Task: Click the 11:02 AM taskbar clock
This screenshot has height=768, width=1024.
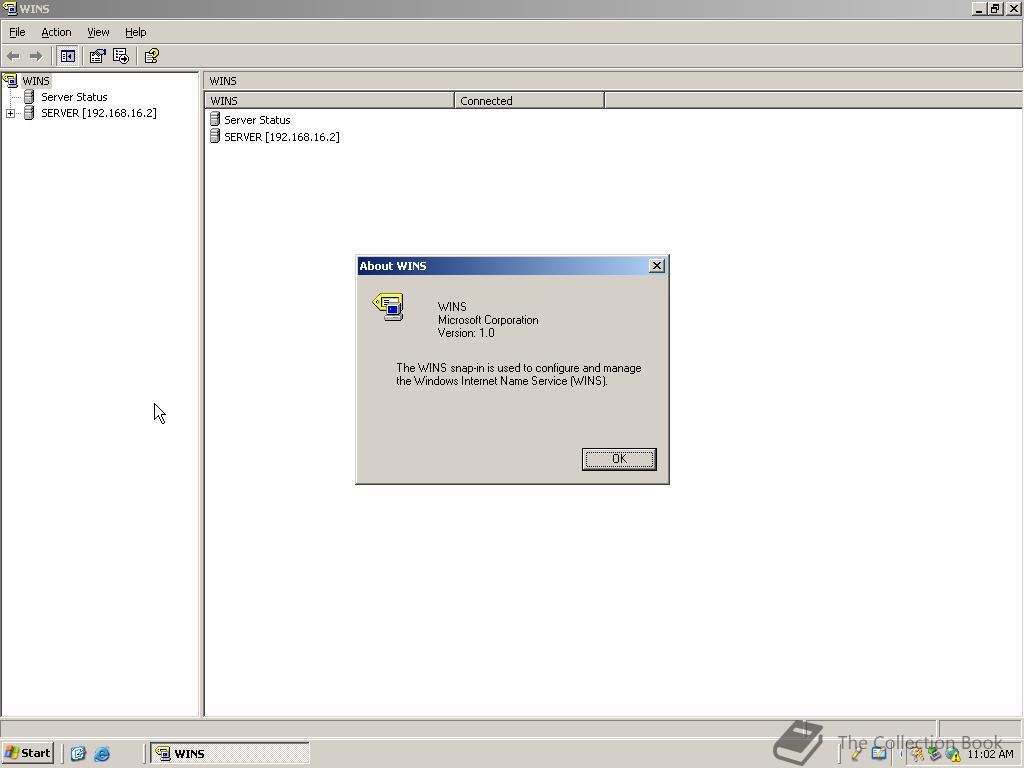Action: tap(990, 754)
